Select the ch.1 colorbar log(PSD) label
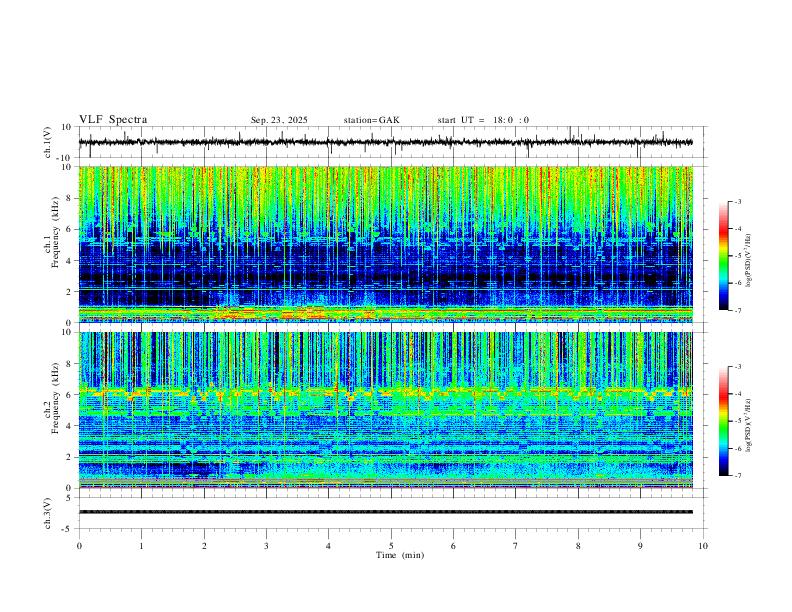792x612 pixels. pyautogui.click(x=749, y=261)
